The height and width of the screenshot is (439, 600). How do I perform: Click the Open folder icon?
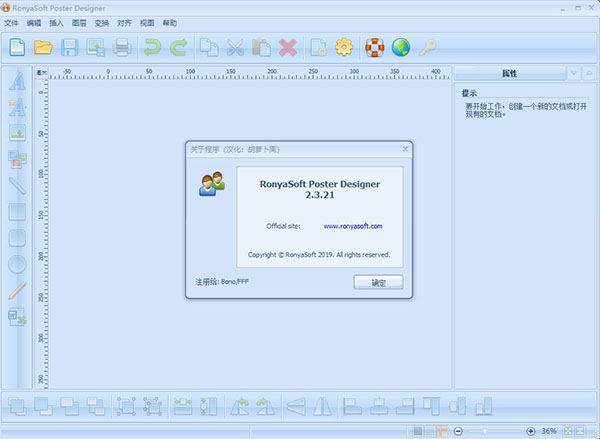click(x=44, y=46)
